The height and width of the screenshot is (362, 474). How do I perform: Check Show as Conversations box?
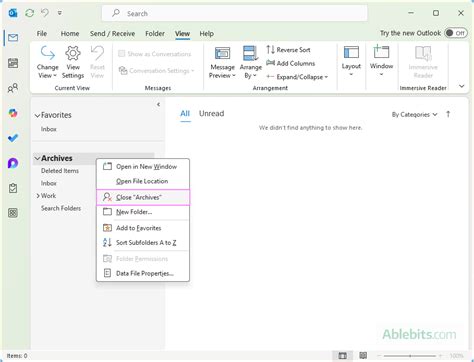tap(122, 54)
